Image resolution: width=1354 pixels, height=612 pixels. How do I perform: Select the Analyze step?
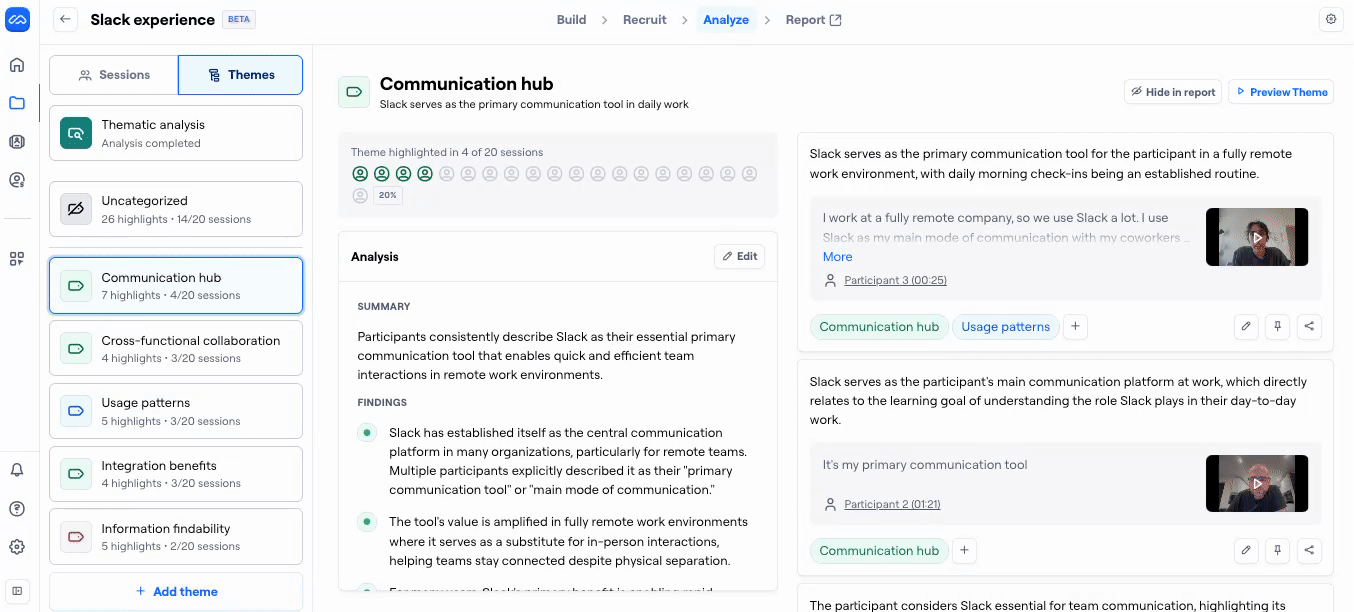coord(726,19)
